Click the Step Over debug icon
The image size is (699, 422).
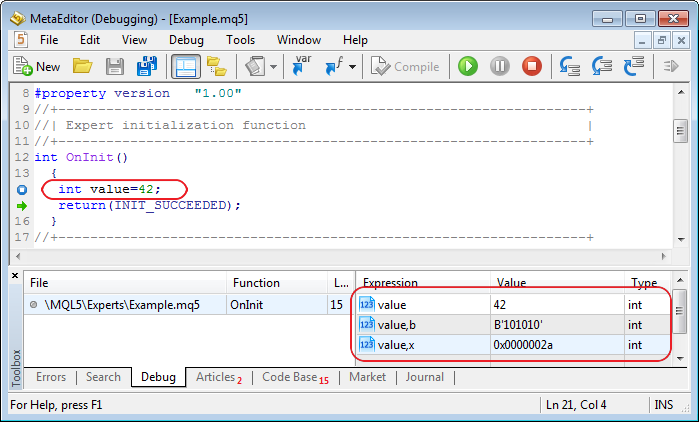coord(602,66)
